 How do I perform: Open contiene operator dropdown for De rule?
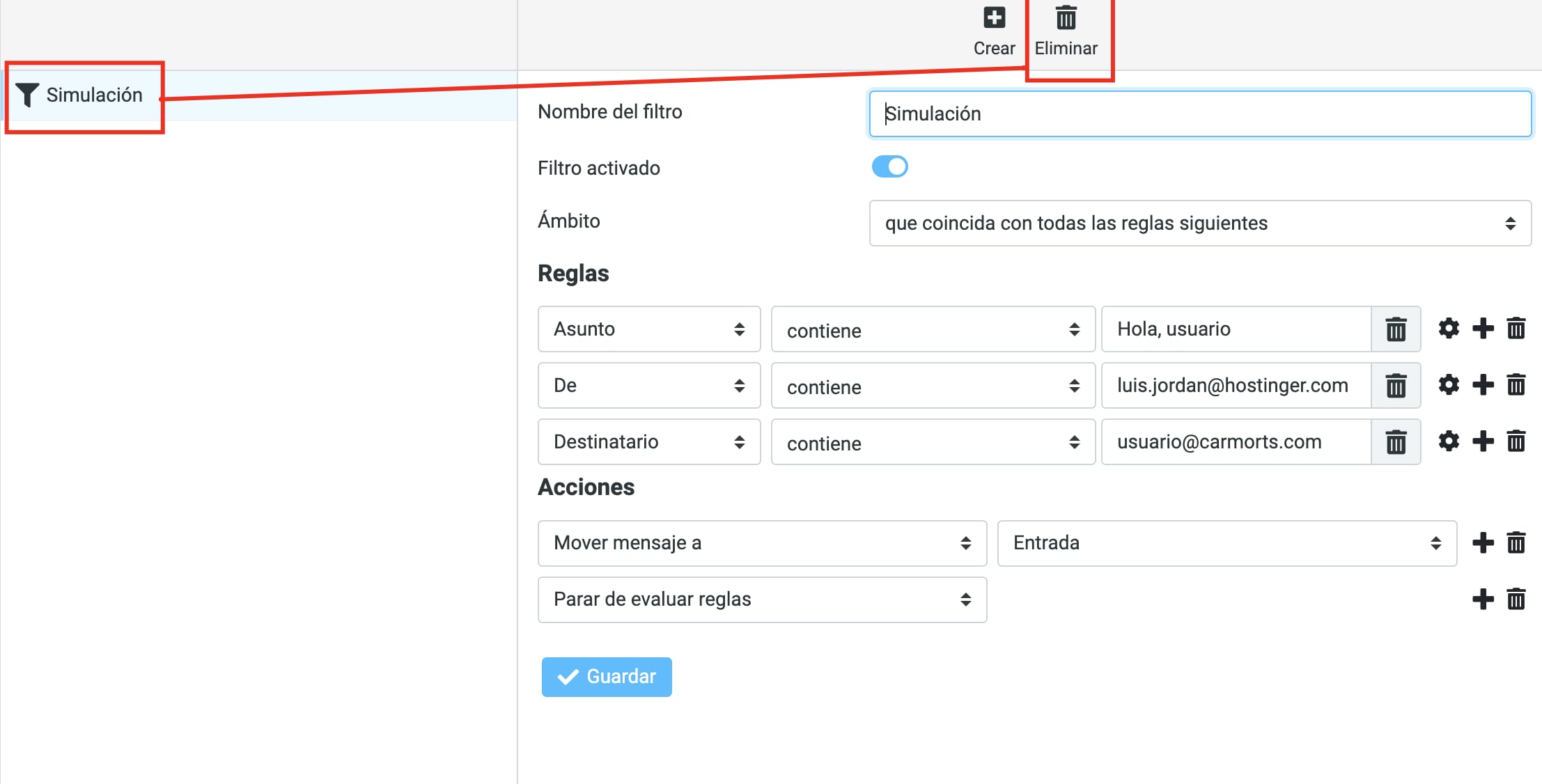click(x=933, y=386)
